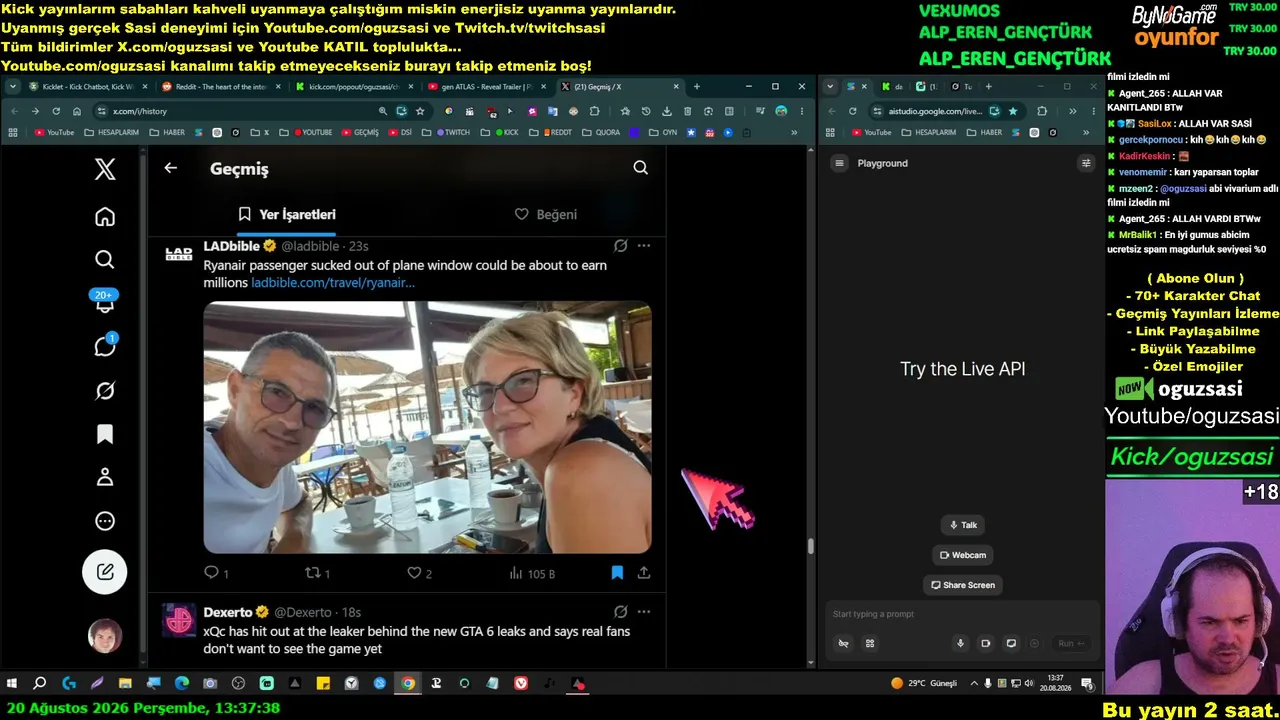Toggle the star bookmark for aistudio page
The height and width of the screenshot is (720, 1280).
(x=1013, y=111)
